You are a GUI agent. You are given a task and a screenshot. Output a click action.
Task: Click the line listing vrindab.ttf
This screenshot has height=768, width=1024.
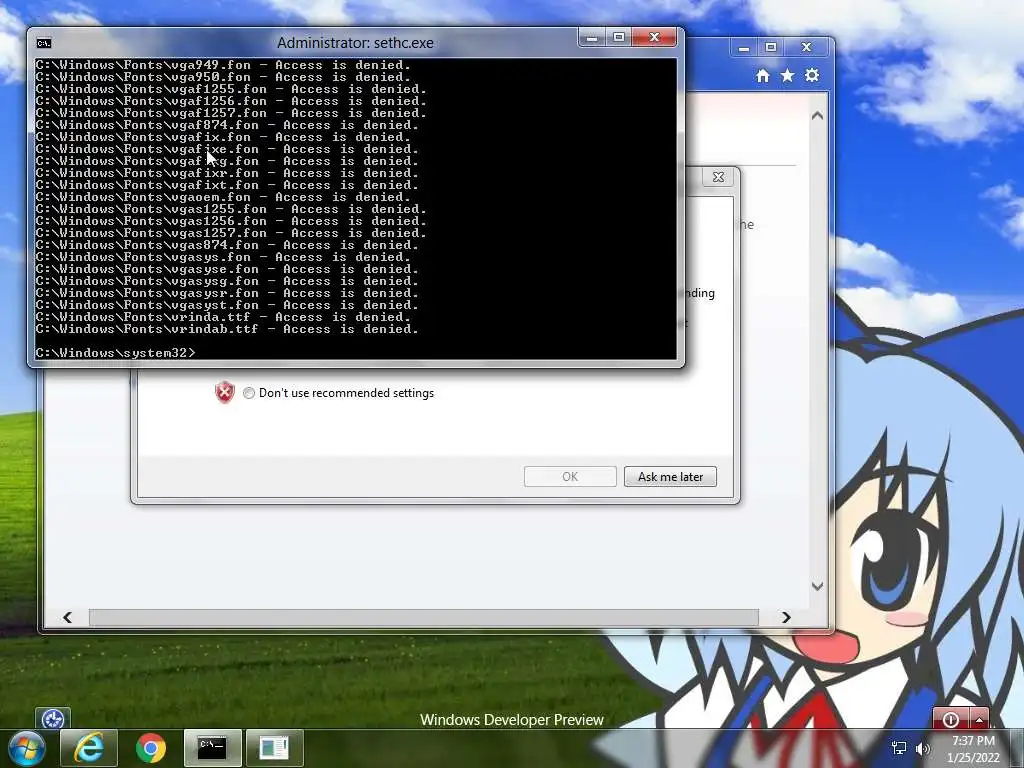click(x=227, y=328)
